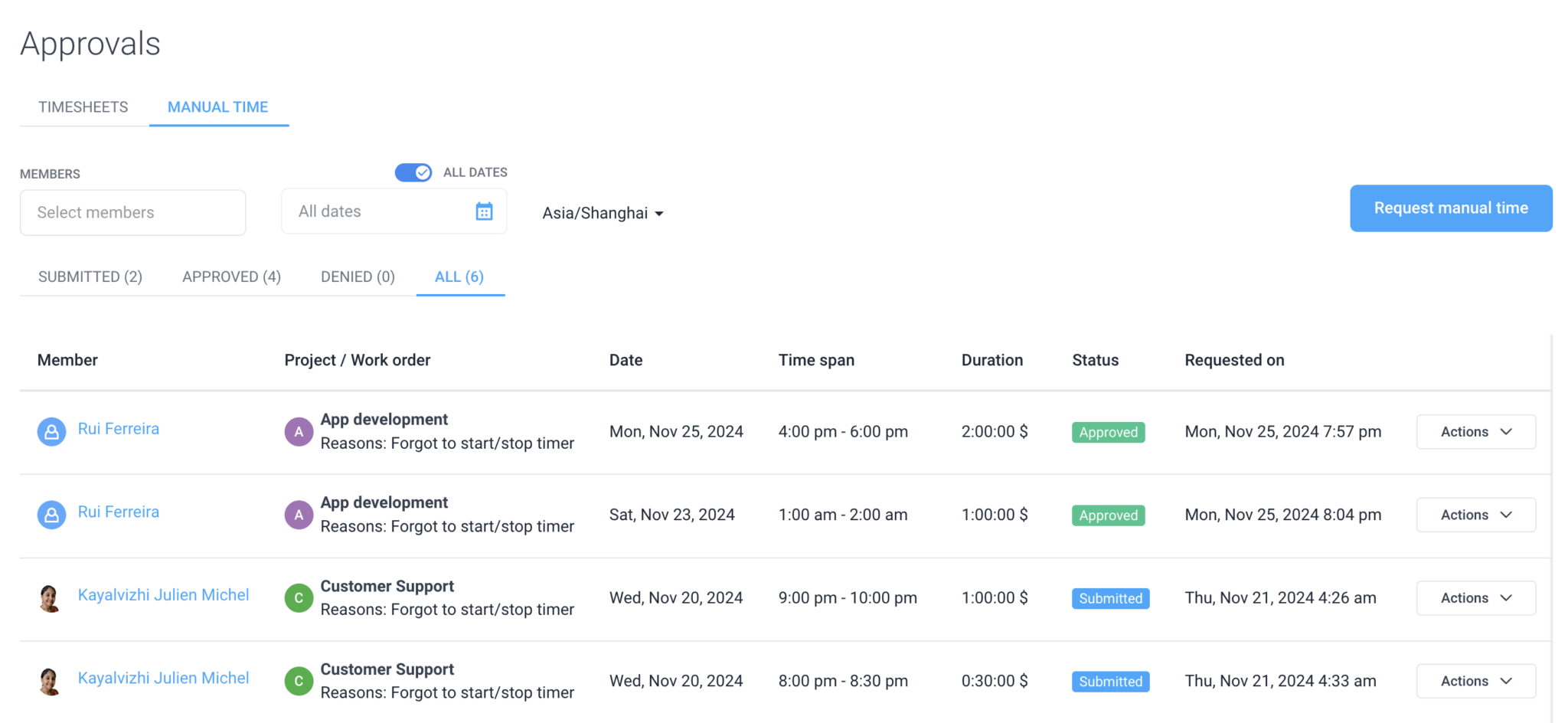The image size is (1568, 723).
Task: Click the second Rui Ferreira avatar icon
Action: tap(51, 514)
